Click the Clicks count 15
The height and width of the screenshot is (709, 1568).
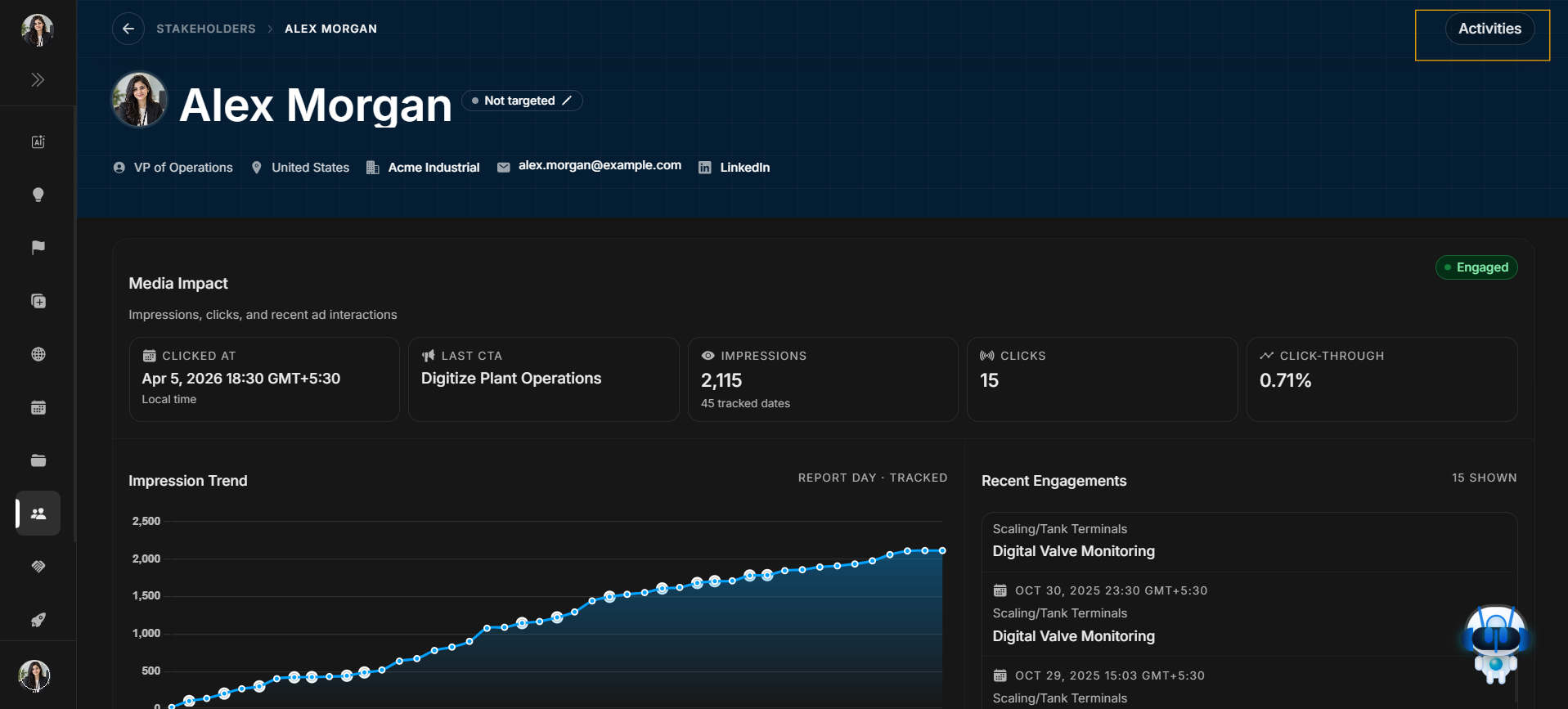(989, 380)
